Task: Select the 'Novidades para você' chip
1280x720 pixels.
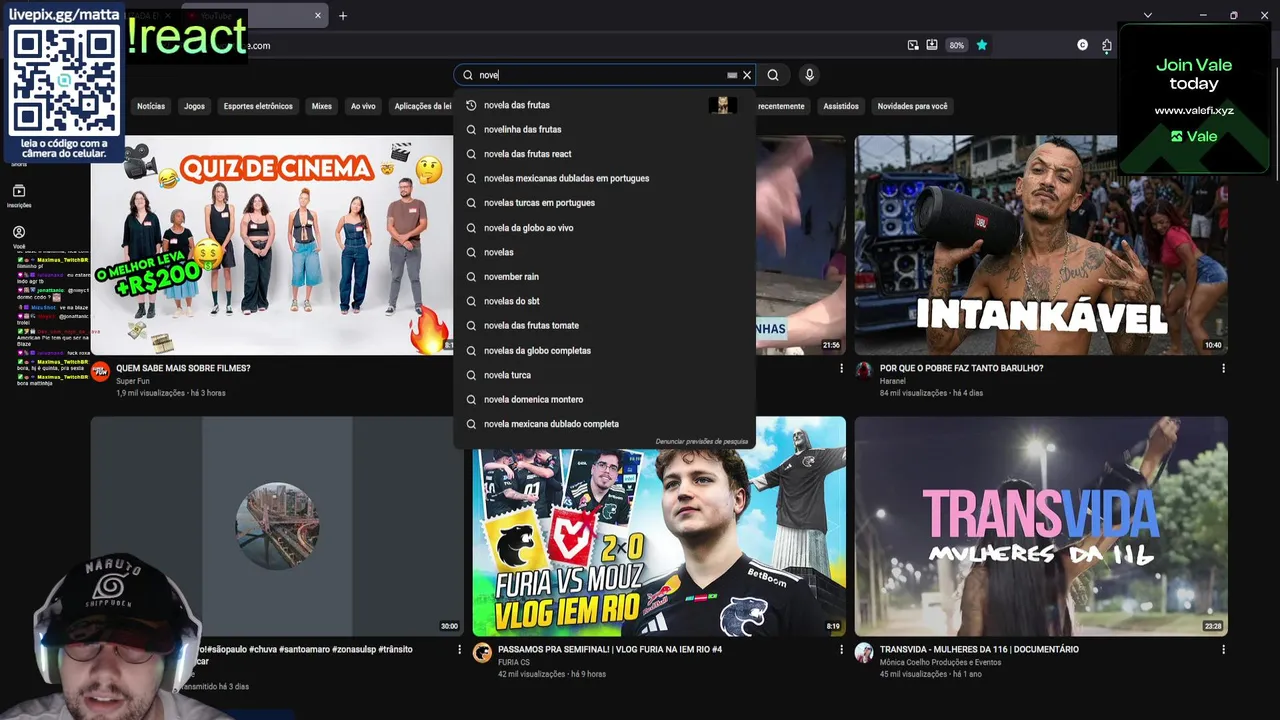Action: click(912, 106)
